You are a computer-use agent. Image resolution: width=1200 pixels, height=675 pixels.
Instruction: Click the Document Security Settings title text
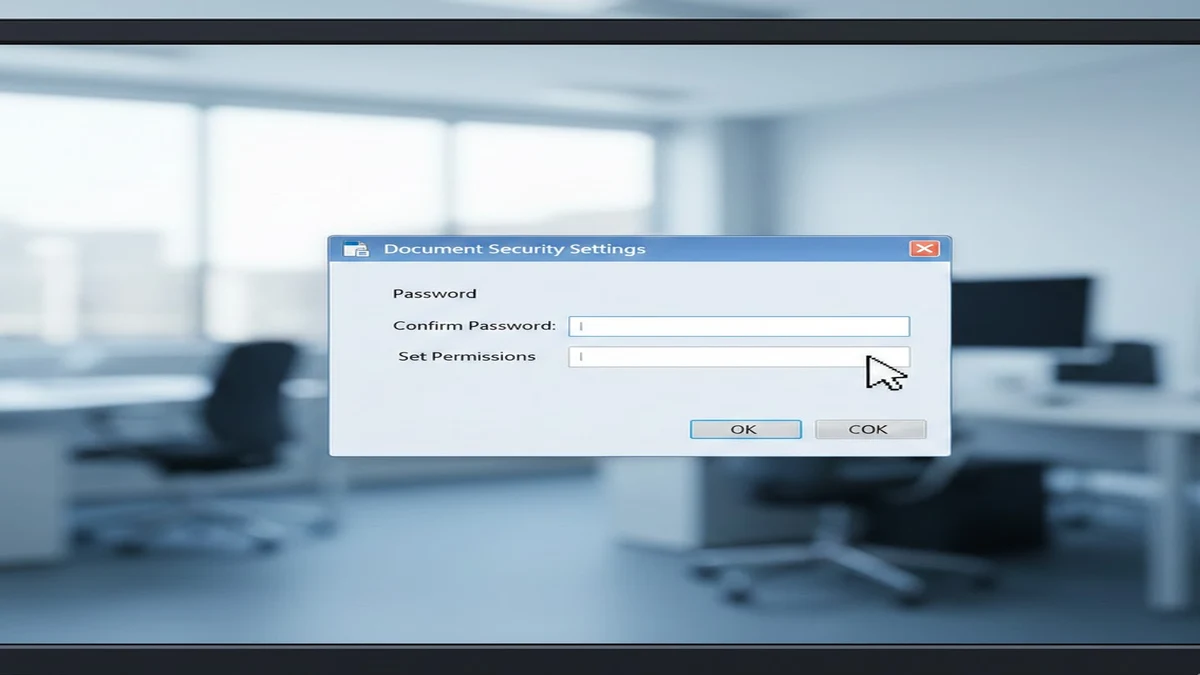514,249
